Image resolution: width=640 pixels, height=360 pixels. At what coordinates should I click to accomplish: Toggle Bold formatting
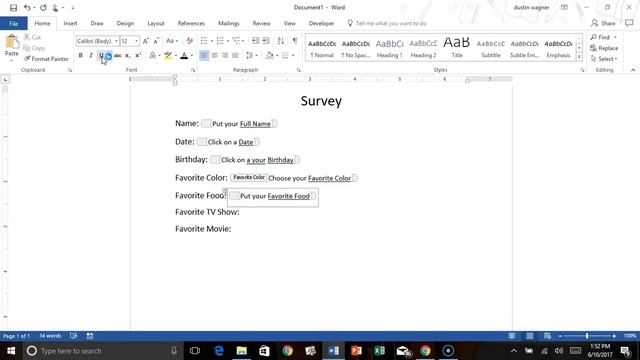(81, 56)
